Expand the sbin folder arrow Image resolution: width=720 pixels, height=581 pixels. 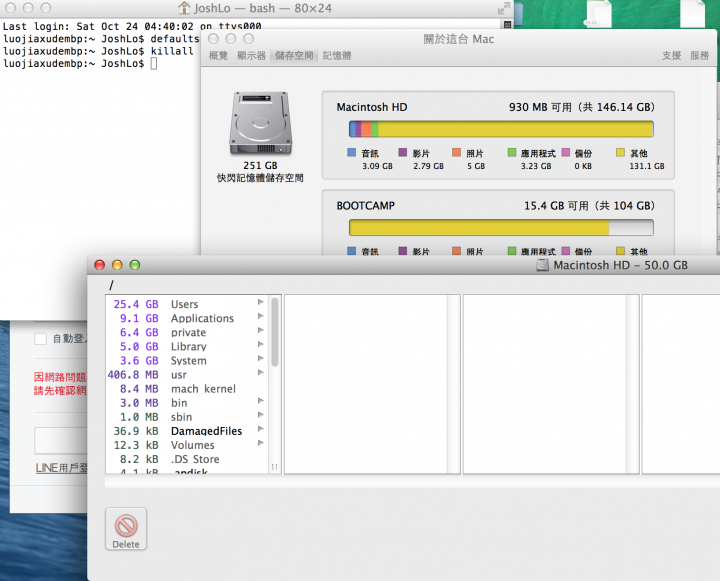click(x=260, y=415)
